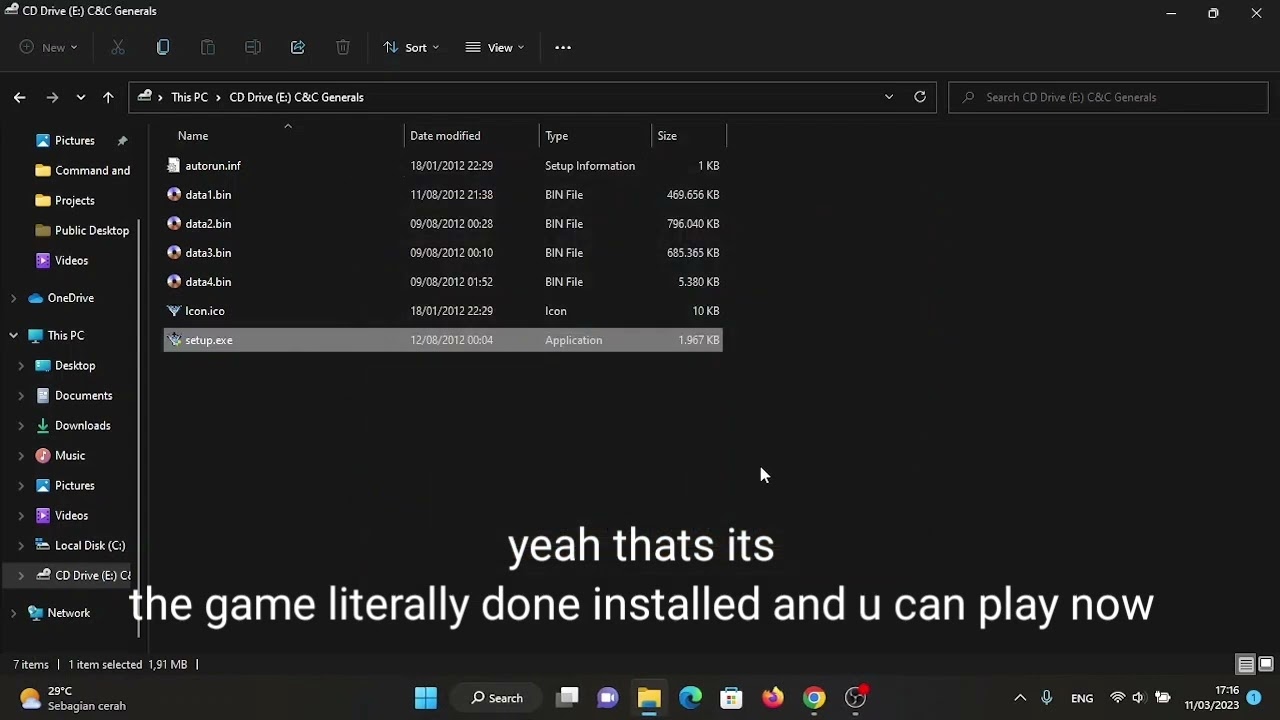This screenshot has width=1280, height=720.
Task: Expand the Downloads tree node
Action: 21,426
